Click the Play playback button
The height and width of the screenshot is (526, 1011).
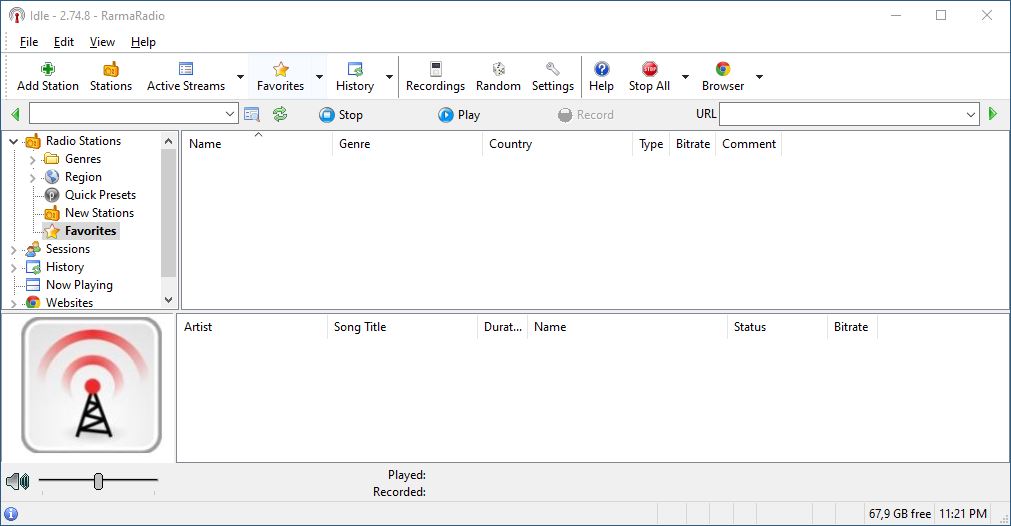click(458, 115)
